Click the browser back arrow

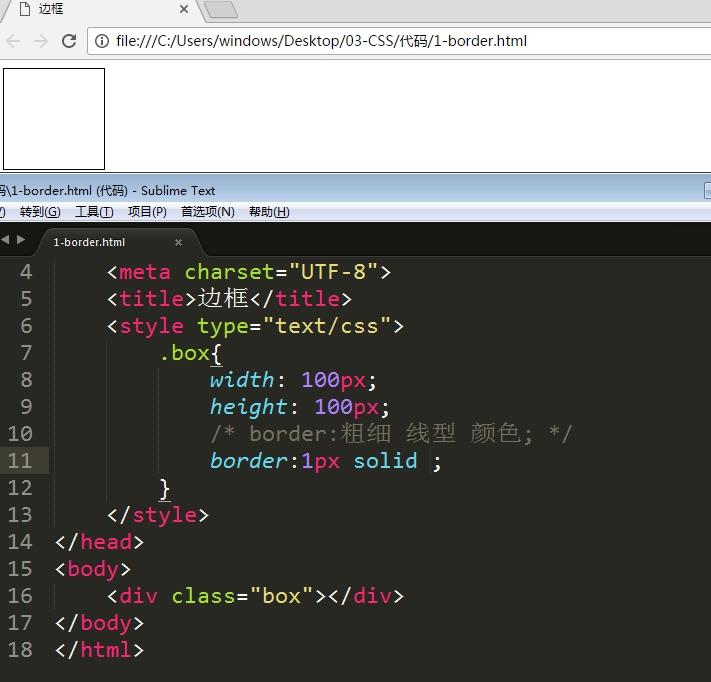[13, 41]
